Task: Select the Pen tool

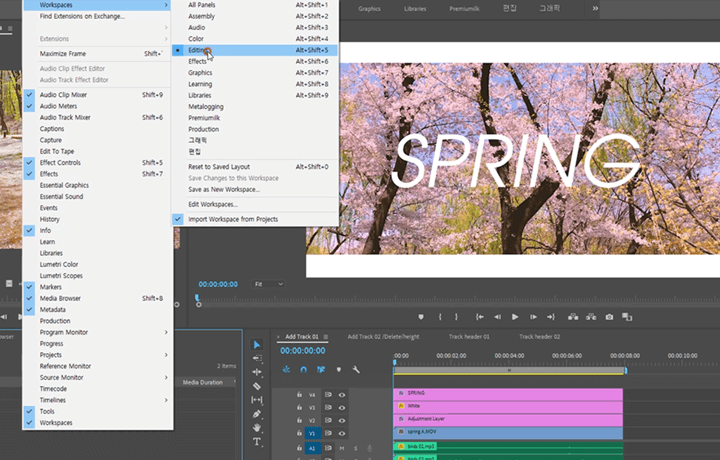Action: coord(257,414)
